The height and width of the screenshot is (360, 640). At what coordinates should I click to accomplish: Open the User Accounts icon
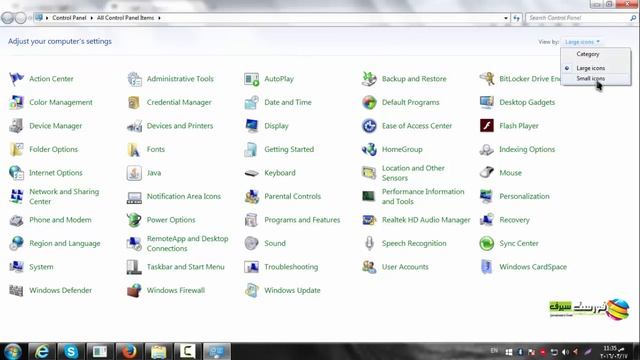[369, 267]
